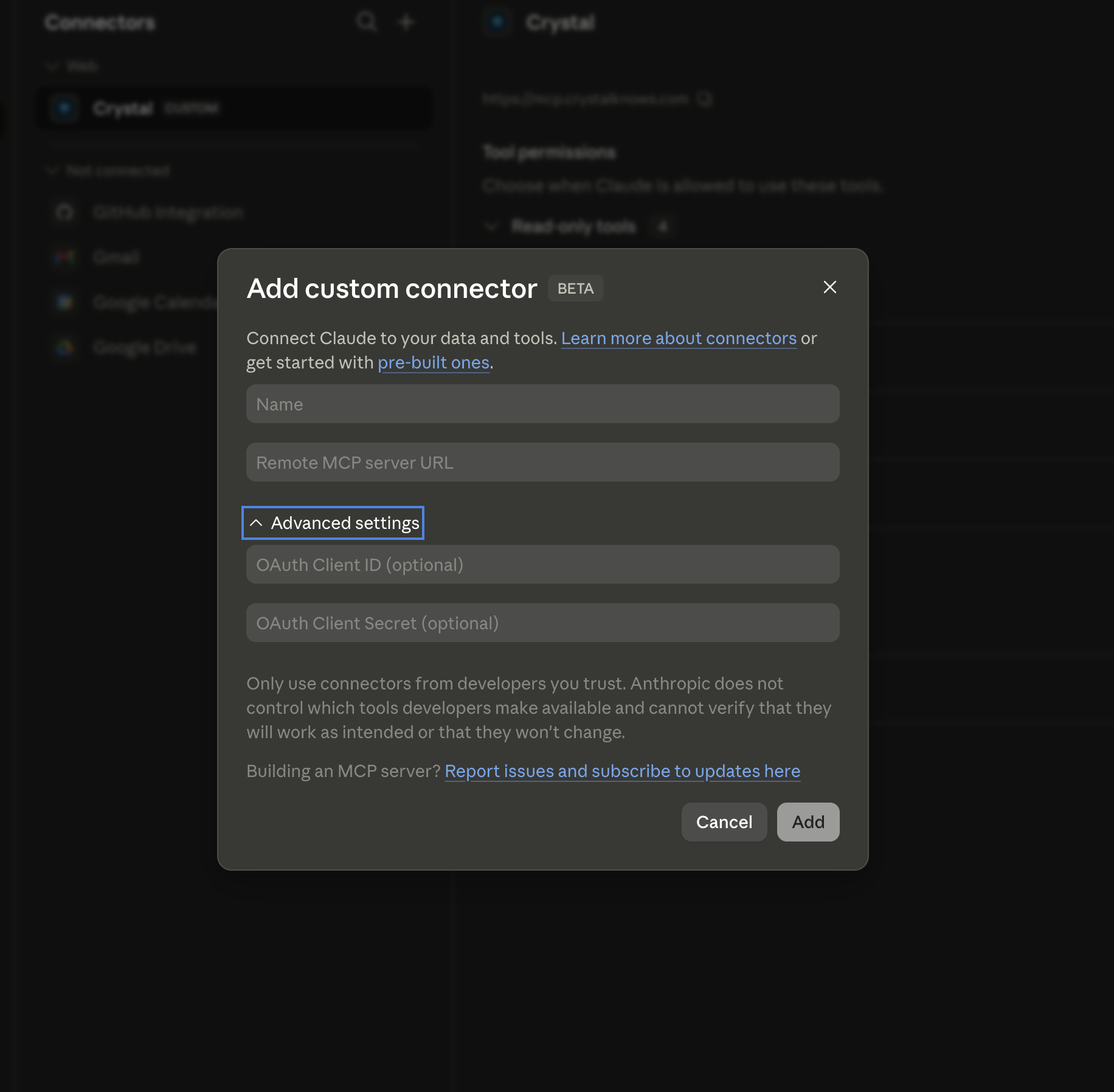Select the Crystal connector in sidebar
The image size is (1114, 1092).
(236, 108)
